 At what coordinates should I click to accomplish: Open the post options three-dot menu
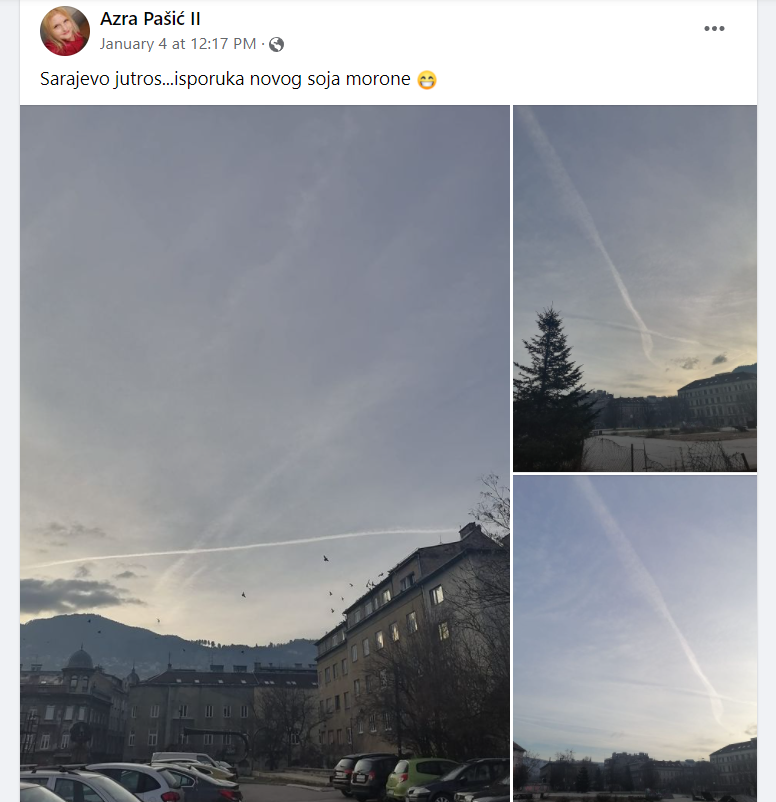click(714, 29)
